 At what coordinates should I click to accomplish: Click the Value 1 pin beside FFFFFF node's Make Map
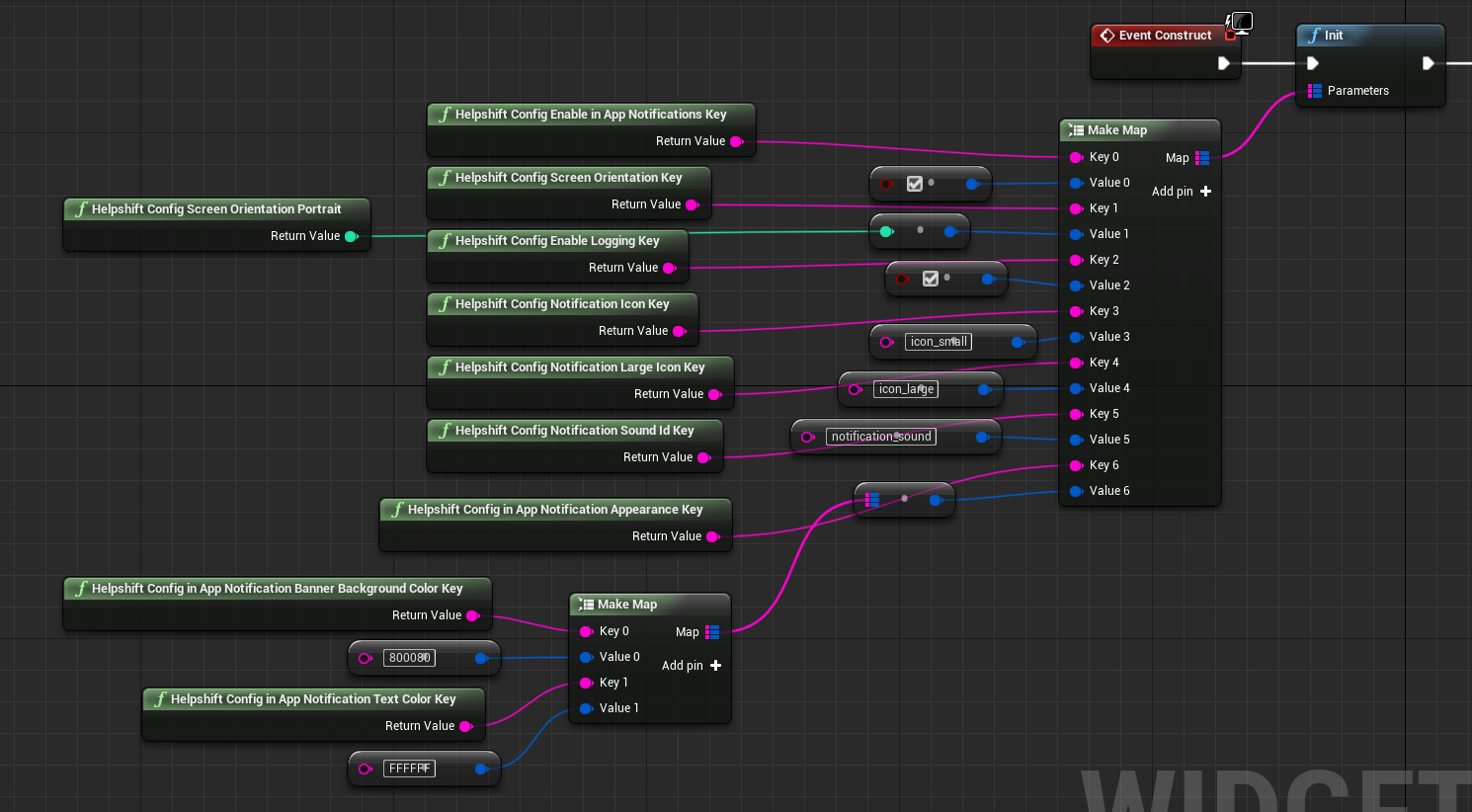tap(586, 708)
